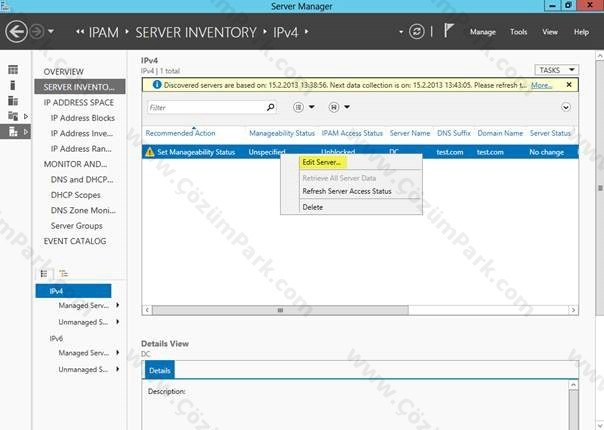Viewport: 604px width, 430px height.
Task: Open EVENT CATALOG
Action: click(x=75, y=241)
